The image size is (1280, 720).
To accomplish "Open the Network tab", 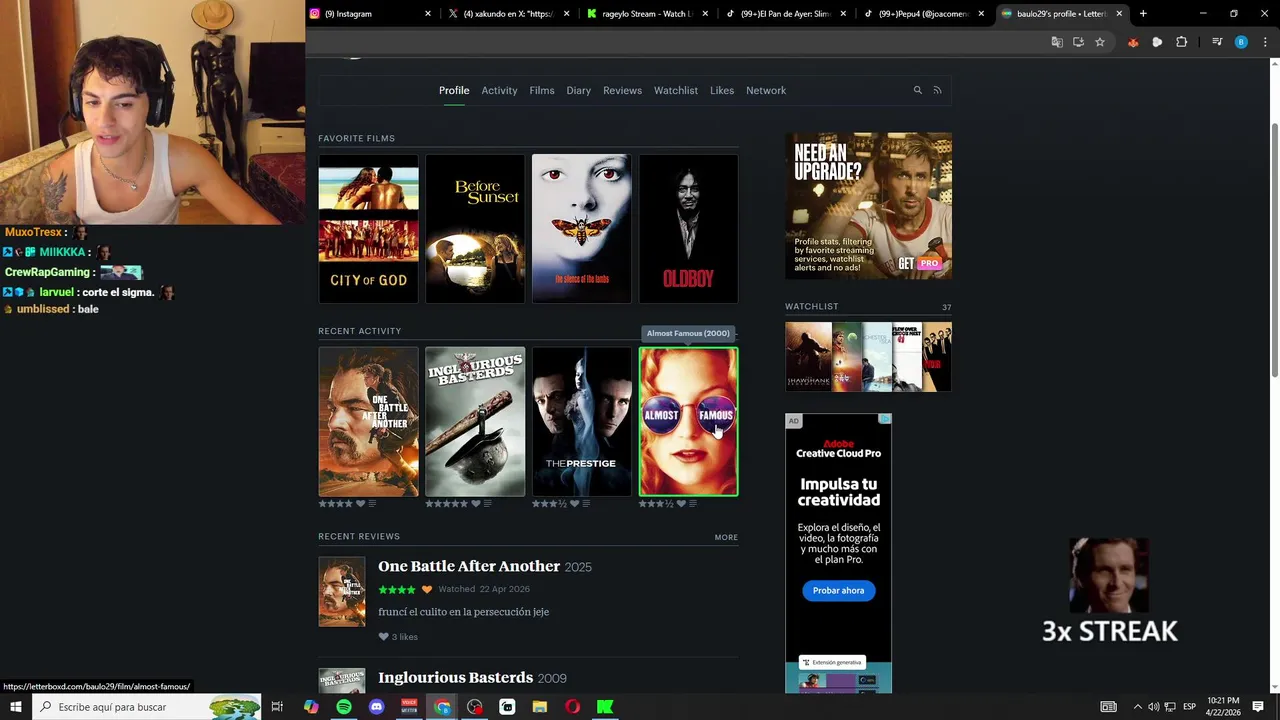I will [x=766, y=90].
